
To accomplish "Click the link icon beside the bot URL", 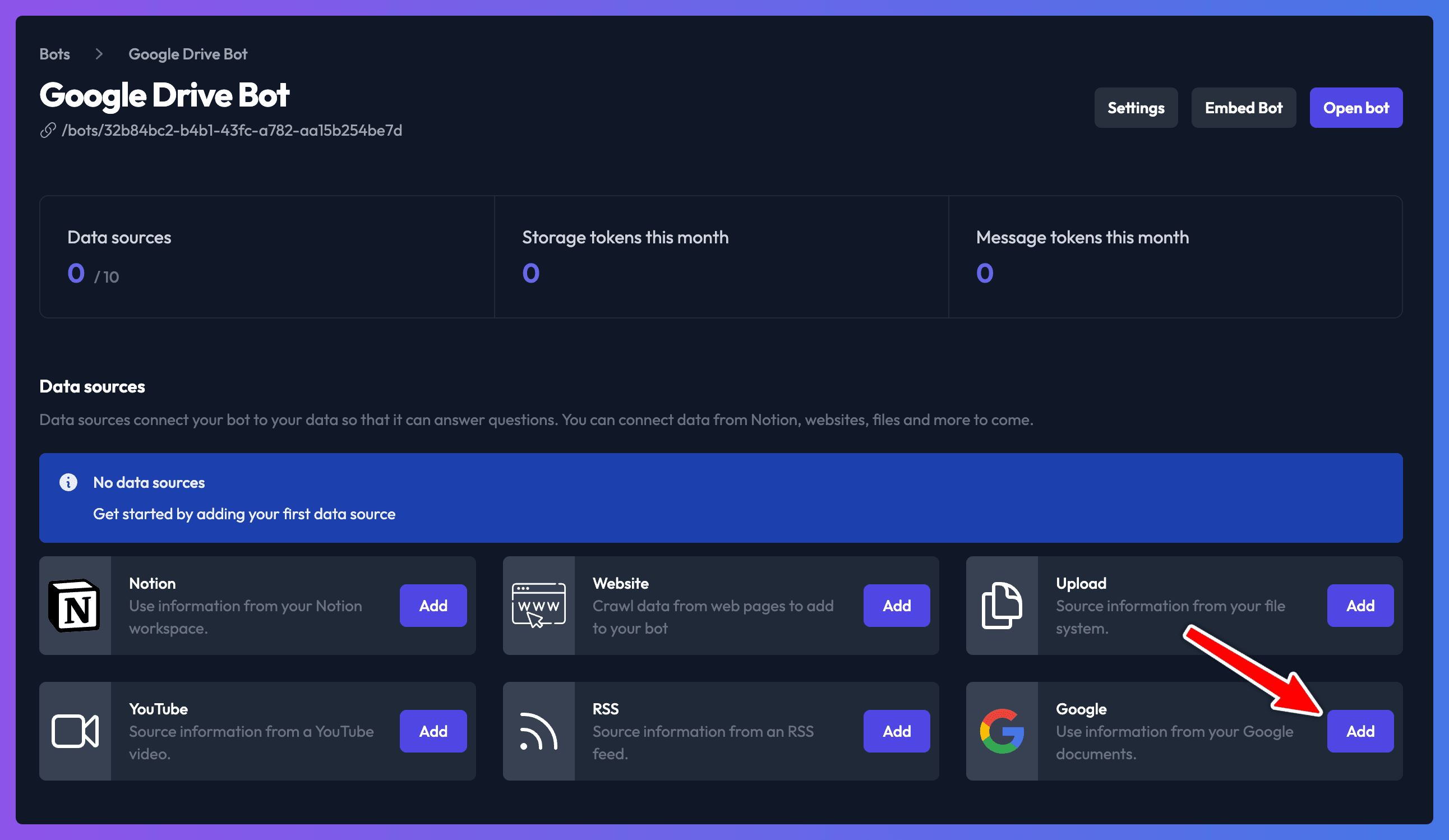I will [x=48, y=131].
